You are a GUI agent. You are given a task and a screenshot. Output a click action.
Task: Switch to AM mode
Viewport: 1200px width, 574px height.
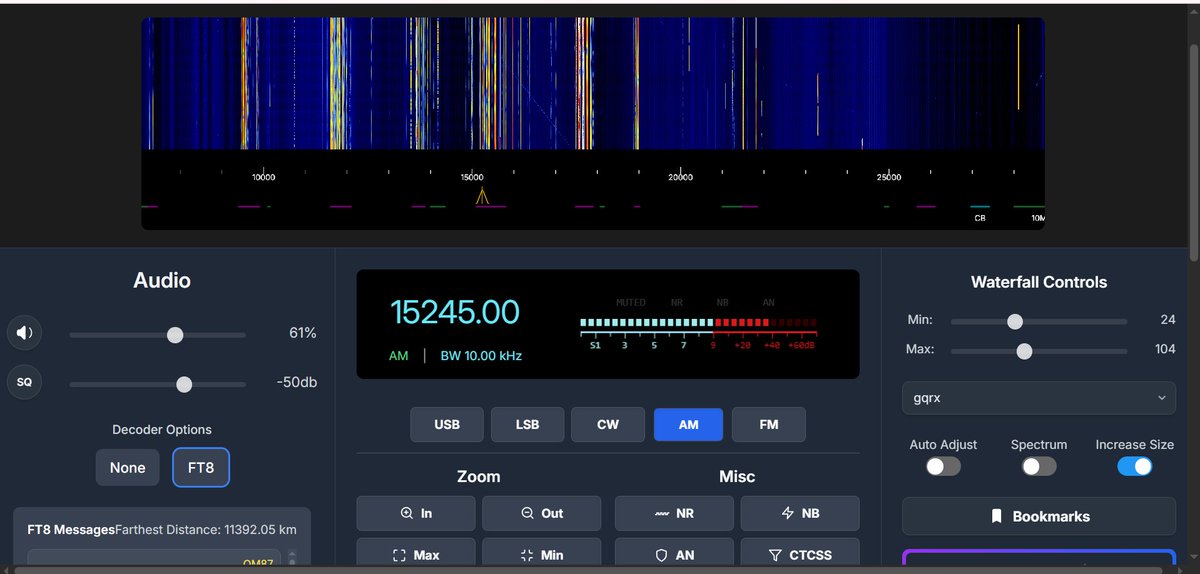coord(688,424)
